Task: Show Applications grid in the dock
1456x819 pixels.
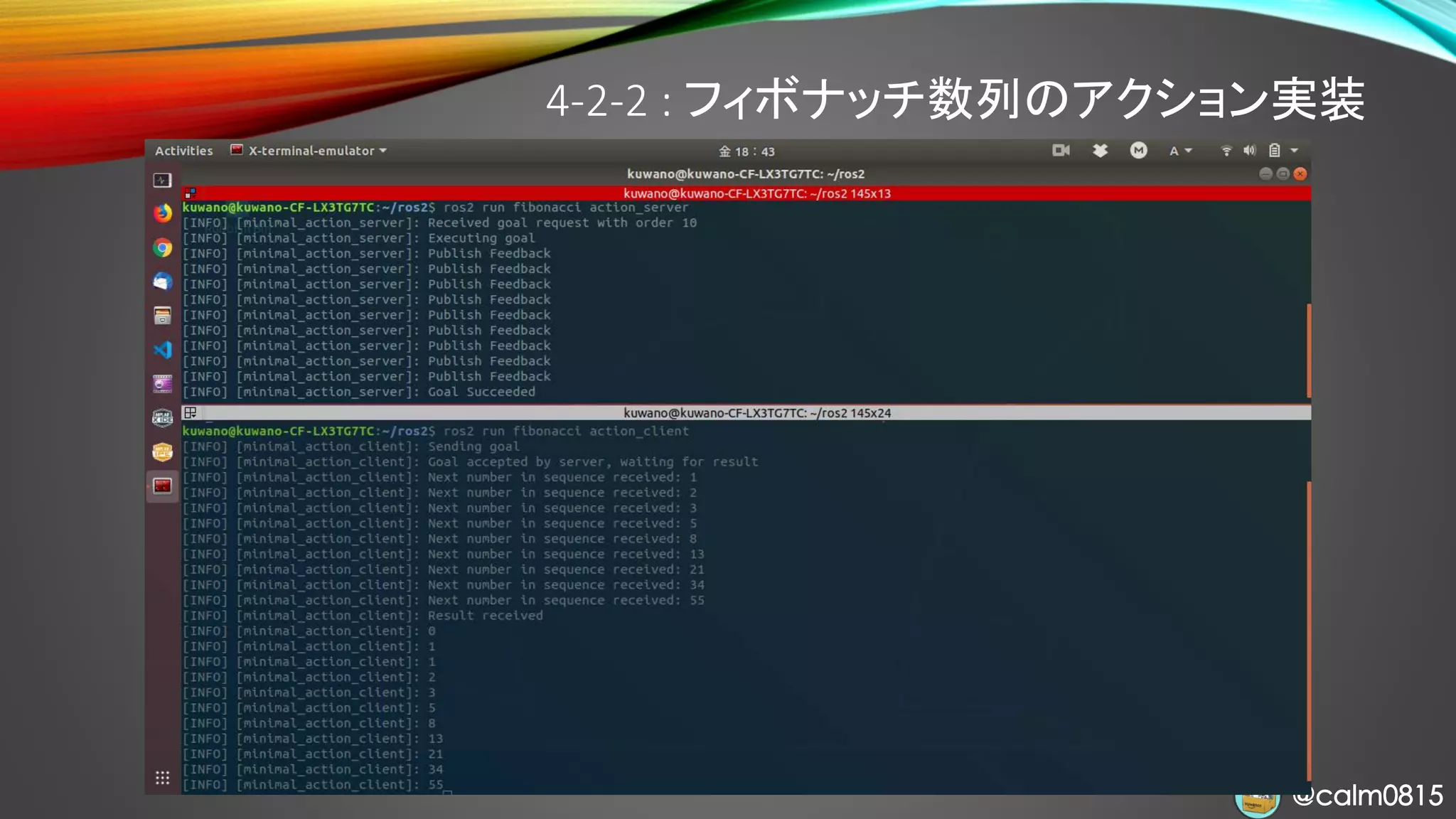Action: click(162, 778)
